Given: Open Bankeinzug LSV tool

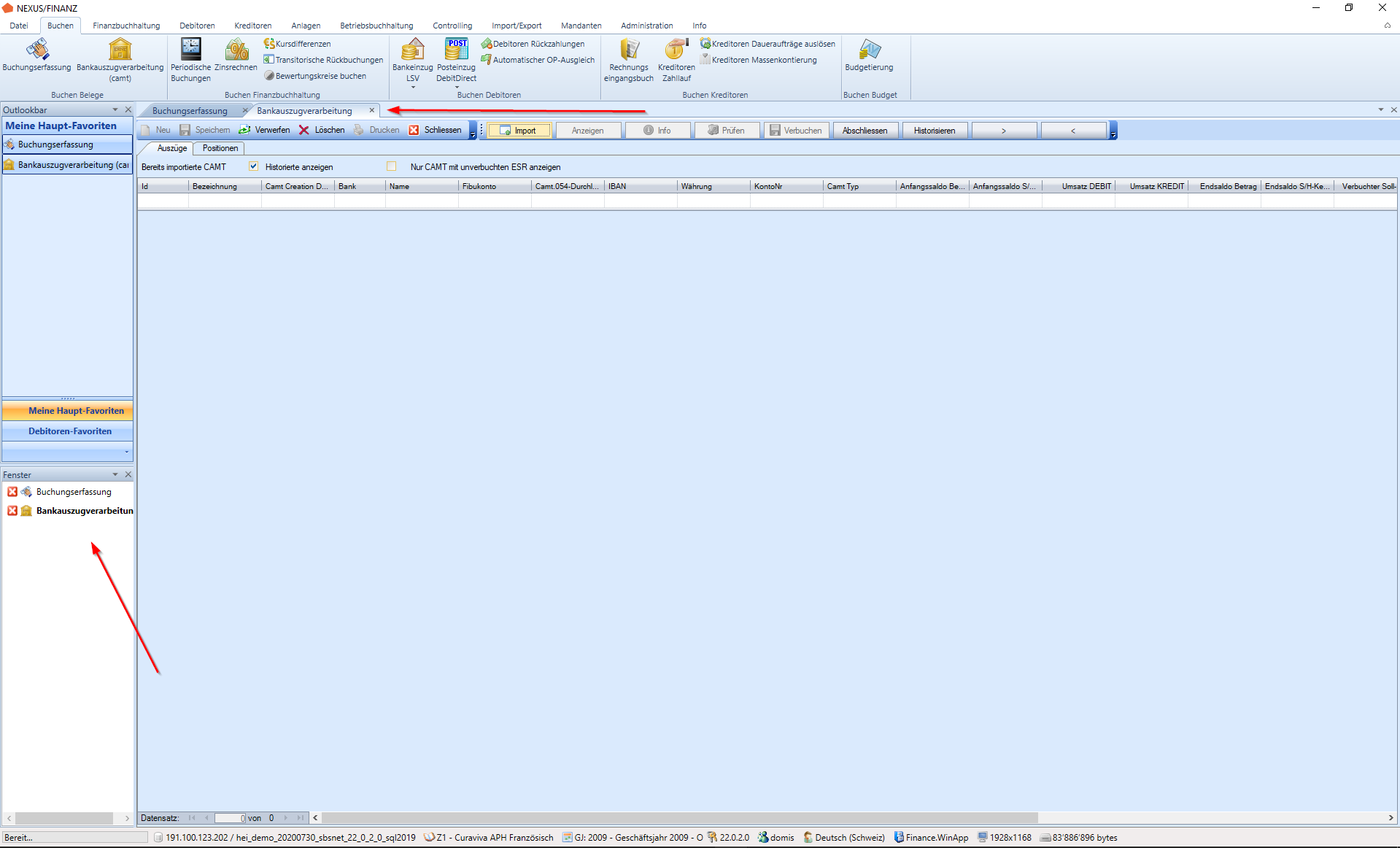Looking at the screenshot, I should pos(413,60).
